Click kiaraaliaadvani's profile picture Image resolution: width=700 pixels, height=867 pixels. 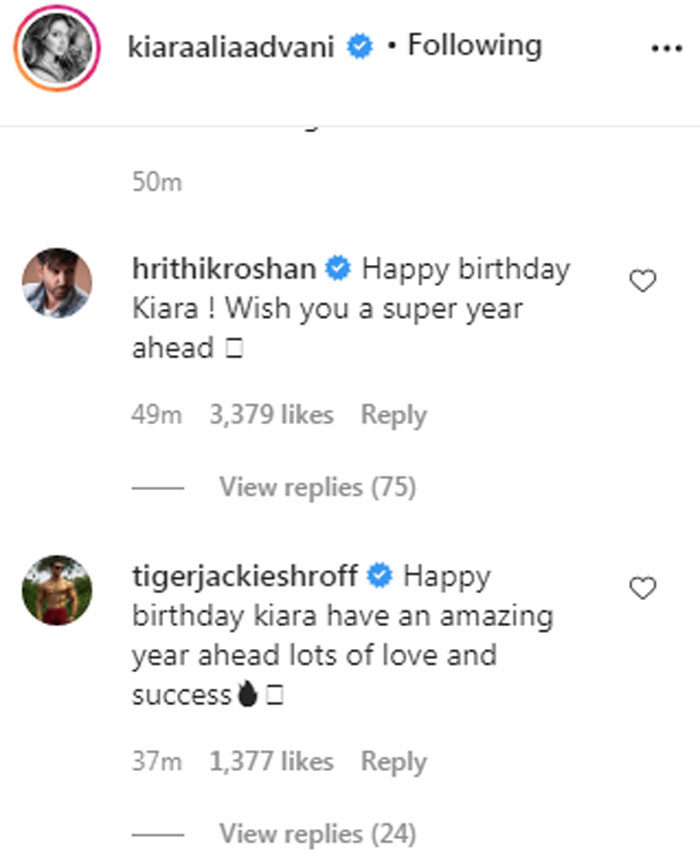(x=59, y=48)
